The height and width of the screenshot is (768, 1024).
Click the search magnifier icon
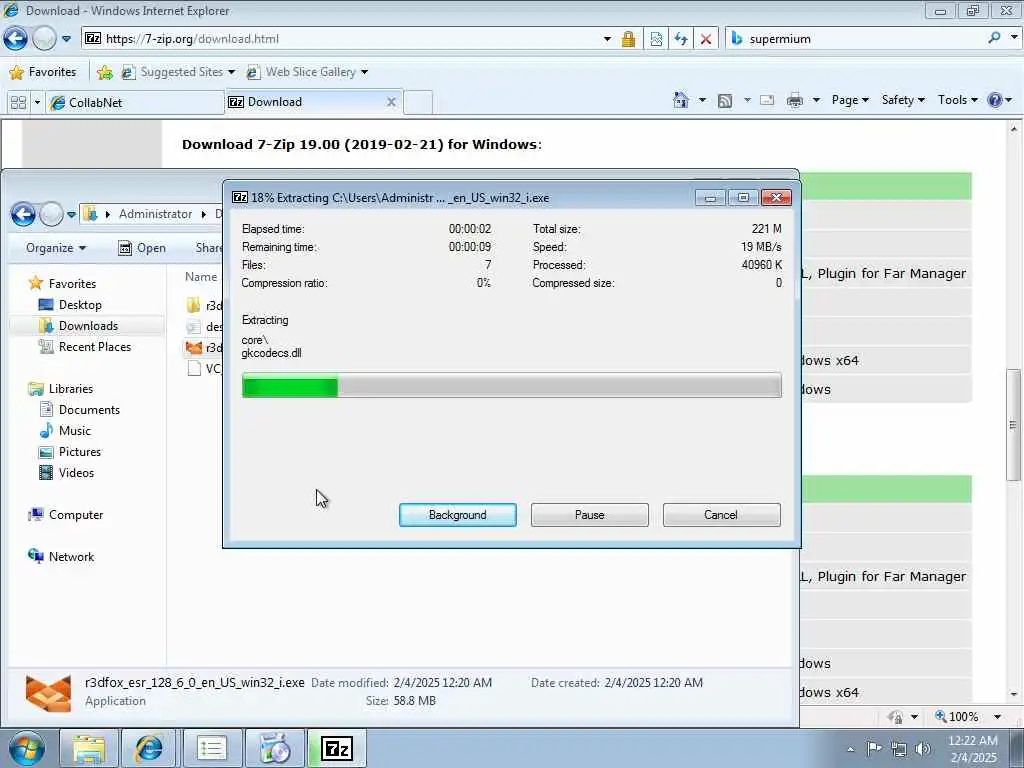[994, 38]
